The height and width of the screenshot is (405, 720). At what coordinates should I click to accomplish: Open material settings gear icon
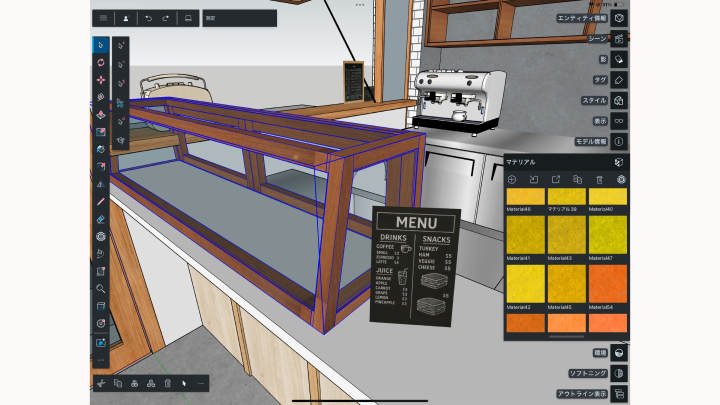click(621, 180)
